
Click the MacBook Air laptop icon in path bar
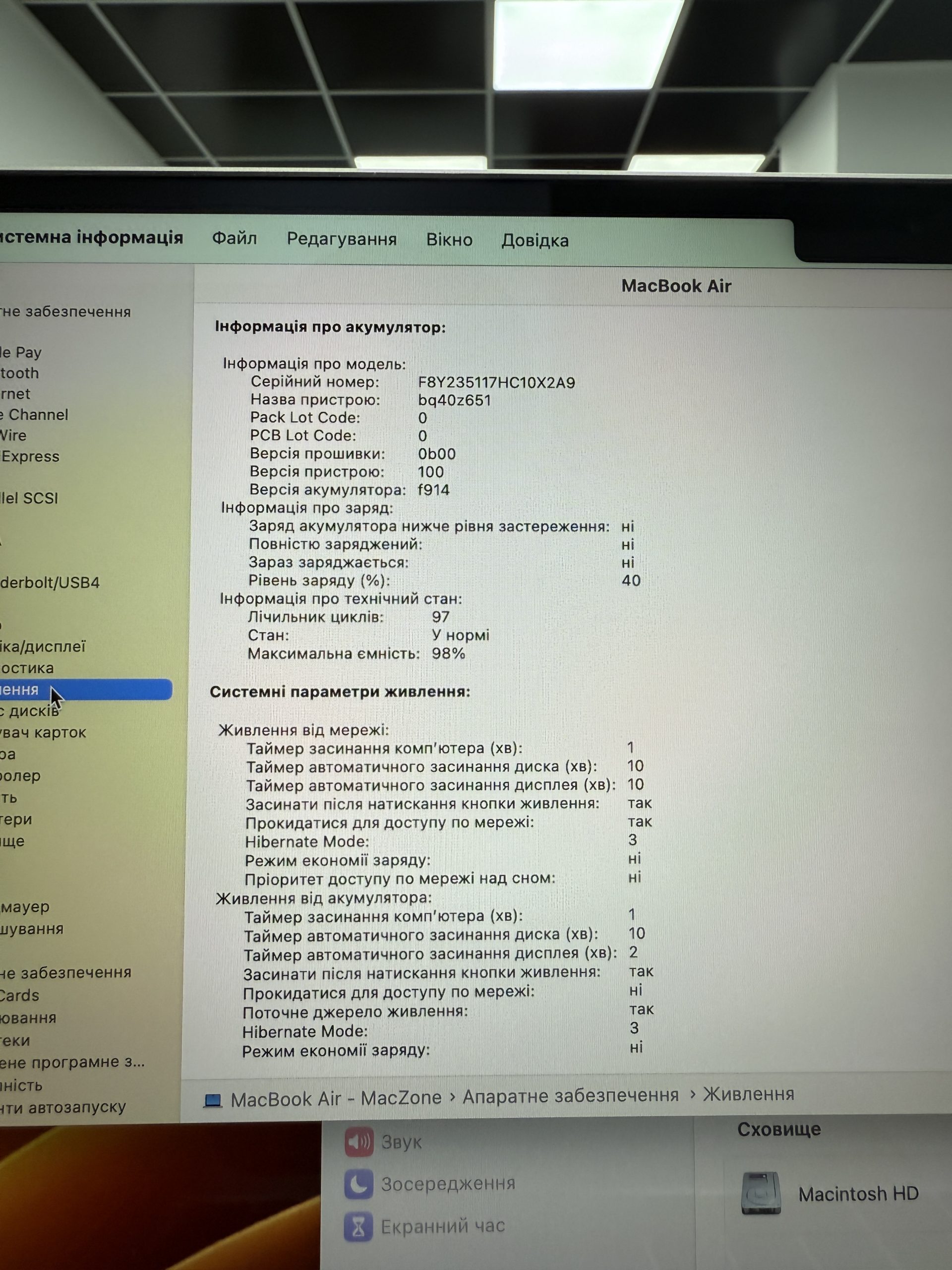click(x=213, y=1100)
